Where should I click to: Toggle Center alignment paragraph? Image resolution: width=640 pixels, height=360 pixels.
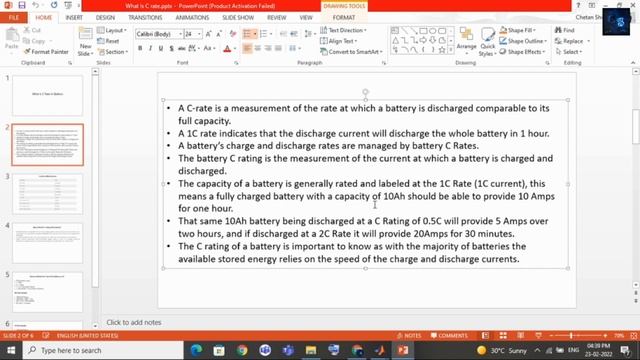(258, 49)
